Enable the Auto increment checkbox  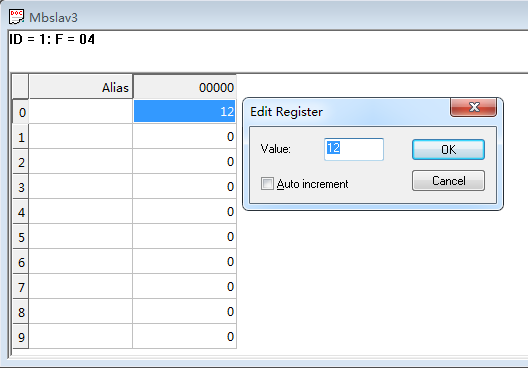[267, 184]
